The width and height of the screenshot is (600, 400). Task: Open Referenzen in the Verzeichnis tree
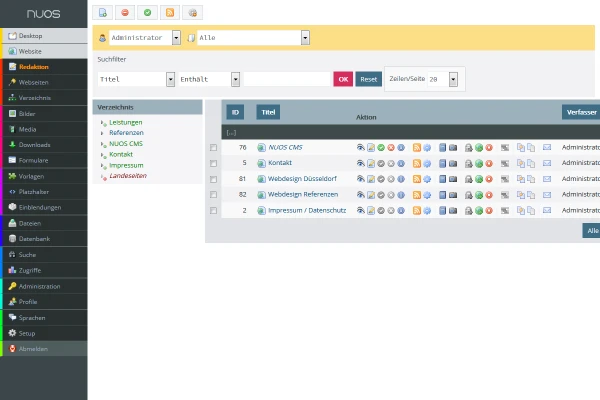coord(126,133)
